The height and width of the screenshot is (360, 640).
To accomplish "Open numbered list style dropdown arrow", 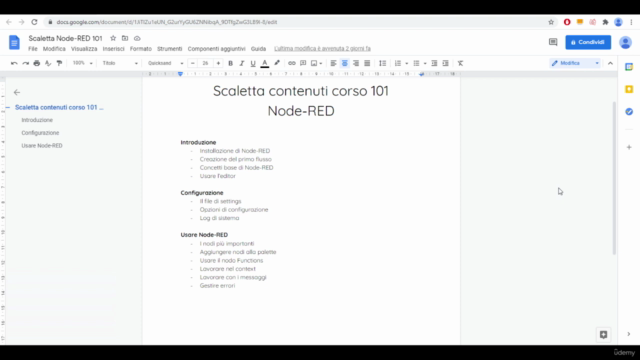I will [x=407, y=63].
